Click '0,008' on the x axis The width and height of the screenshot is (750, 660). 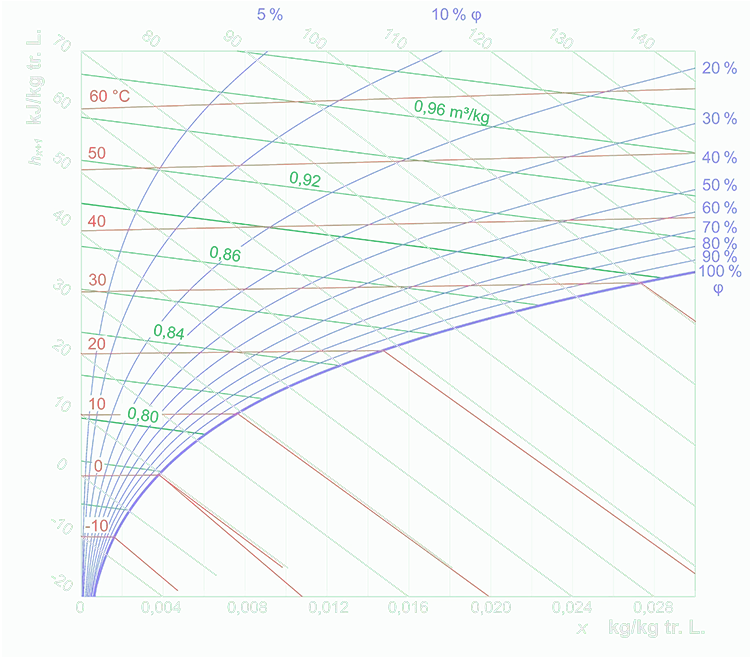[x=247, y=607]
